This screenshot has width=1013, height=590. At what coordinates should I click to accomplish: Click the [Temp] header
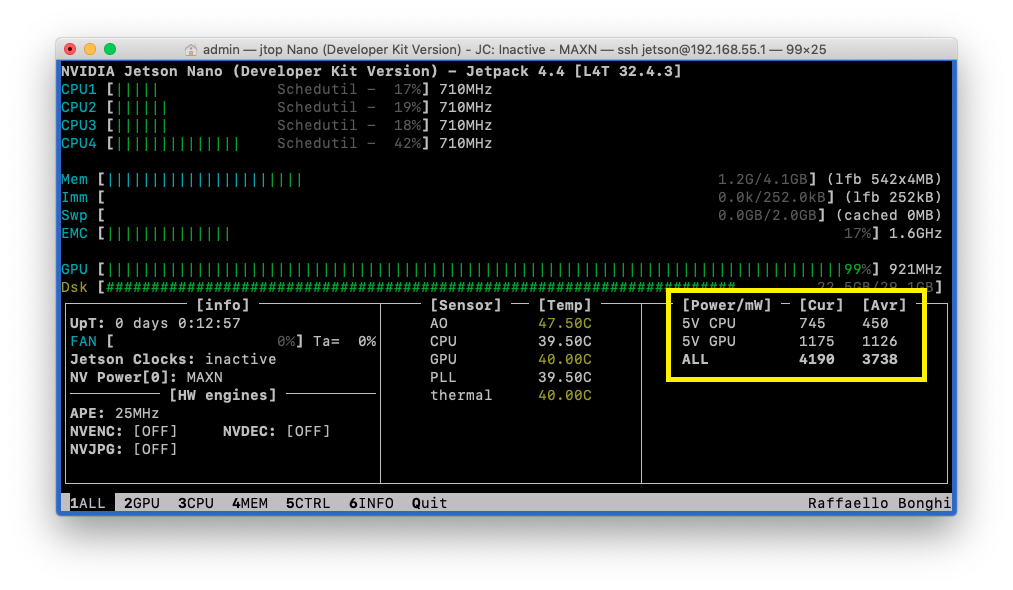565,305
